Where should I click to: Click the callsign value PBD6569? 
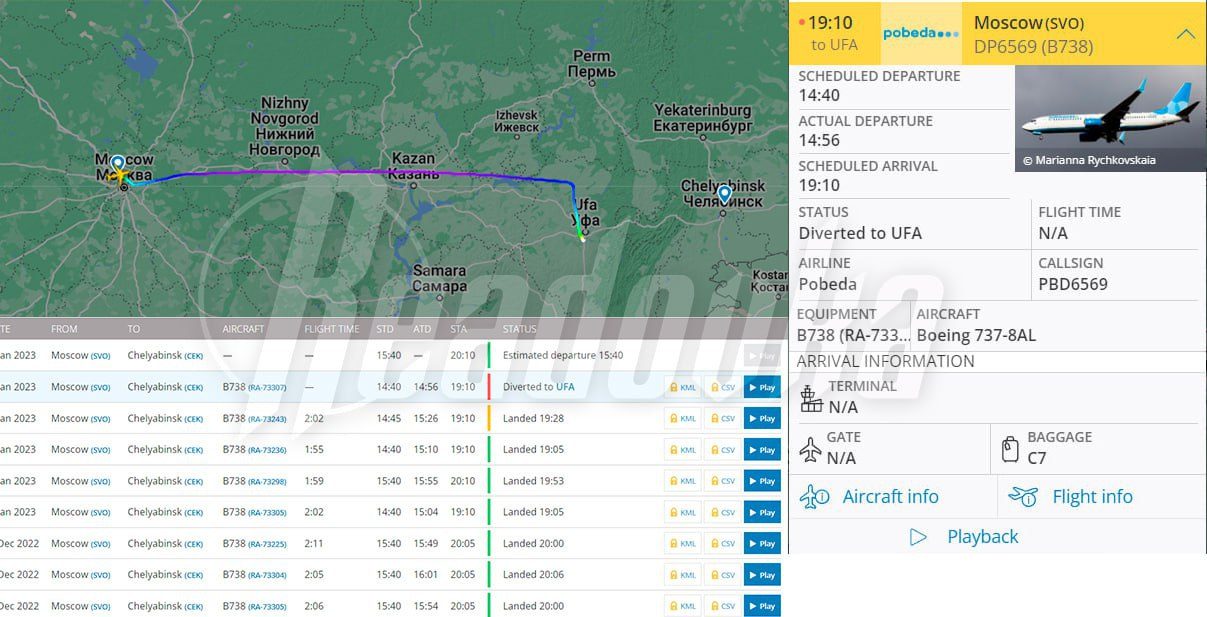(1073, 284)
